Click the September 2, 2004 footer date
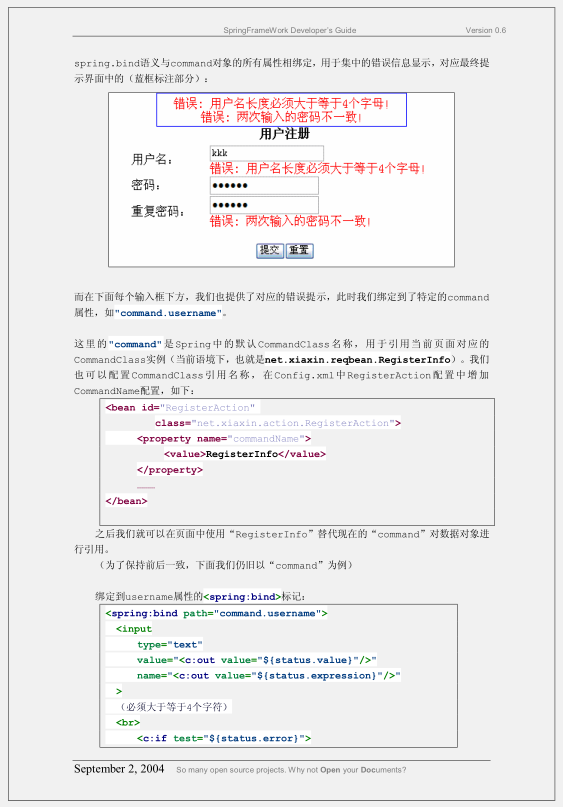This screenshot has height=807, width=563. (119, 769)
